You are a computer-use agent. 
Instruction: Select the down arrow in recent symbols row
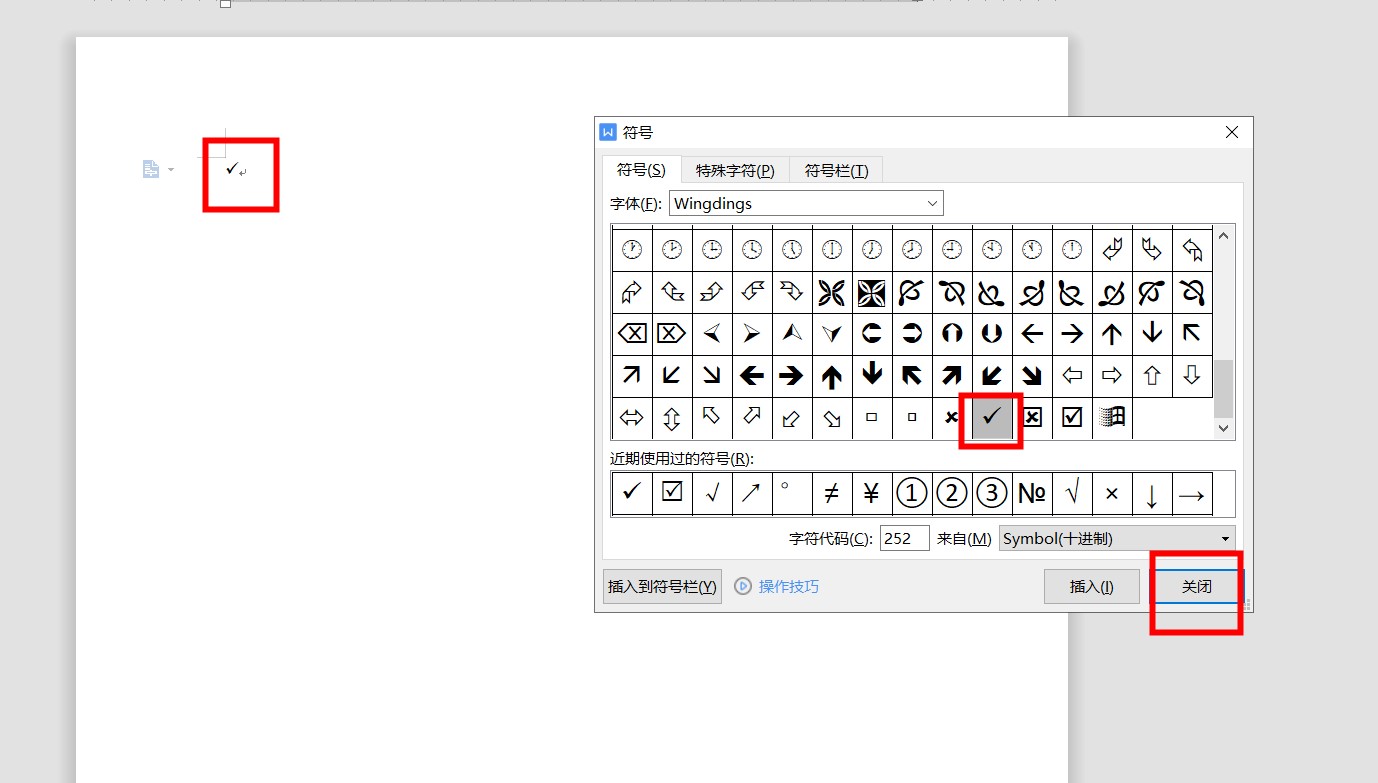(x=1151, y=493)
